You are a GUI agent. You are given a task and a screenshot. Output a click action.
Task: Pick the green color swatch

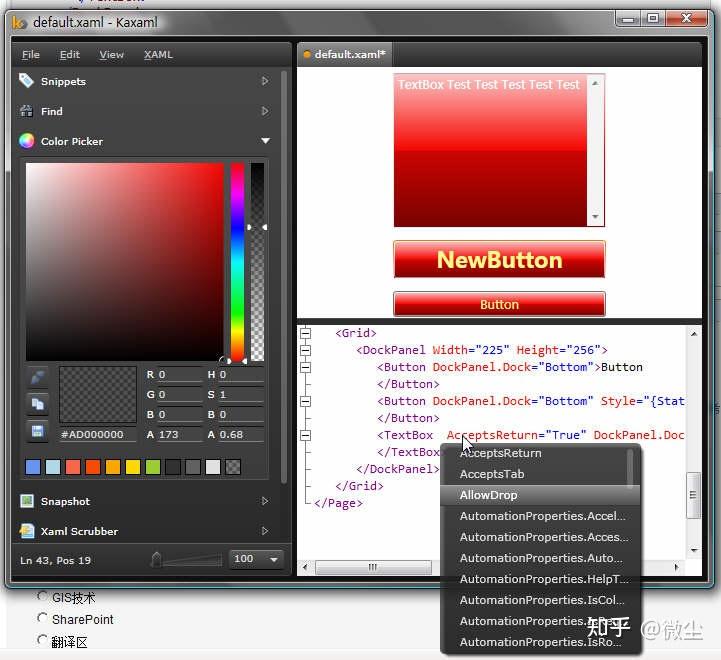point(153,467)
